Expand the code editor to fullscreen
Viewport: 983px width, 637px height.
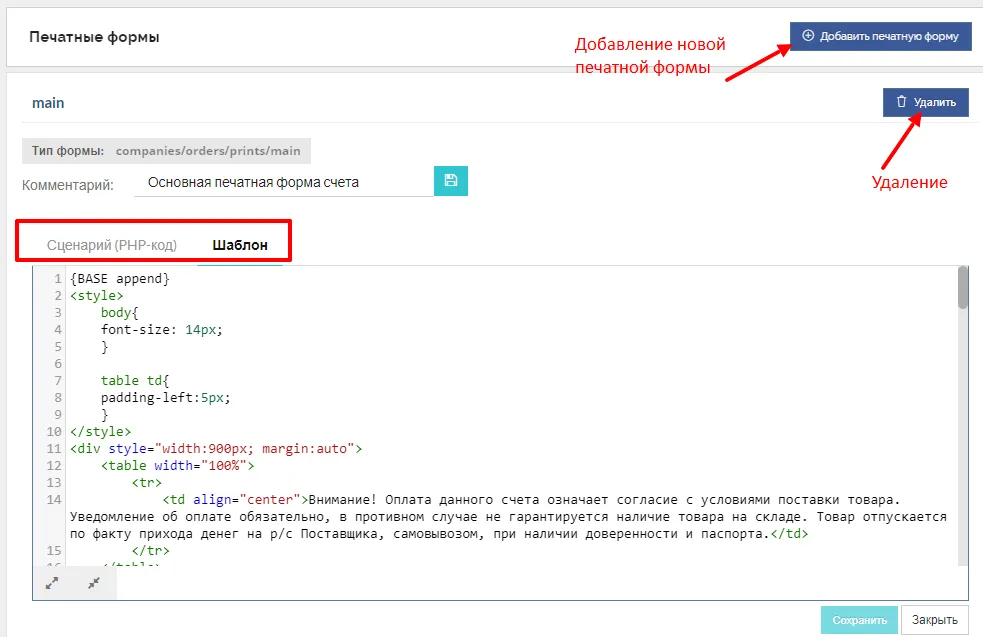click(x=52, y=584)
